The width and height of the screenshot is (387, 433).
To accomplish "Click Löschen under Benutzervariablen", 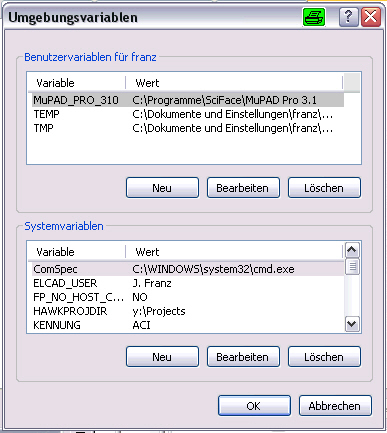I will click(324, 188).
